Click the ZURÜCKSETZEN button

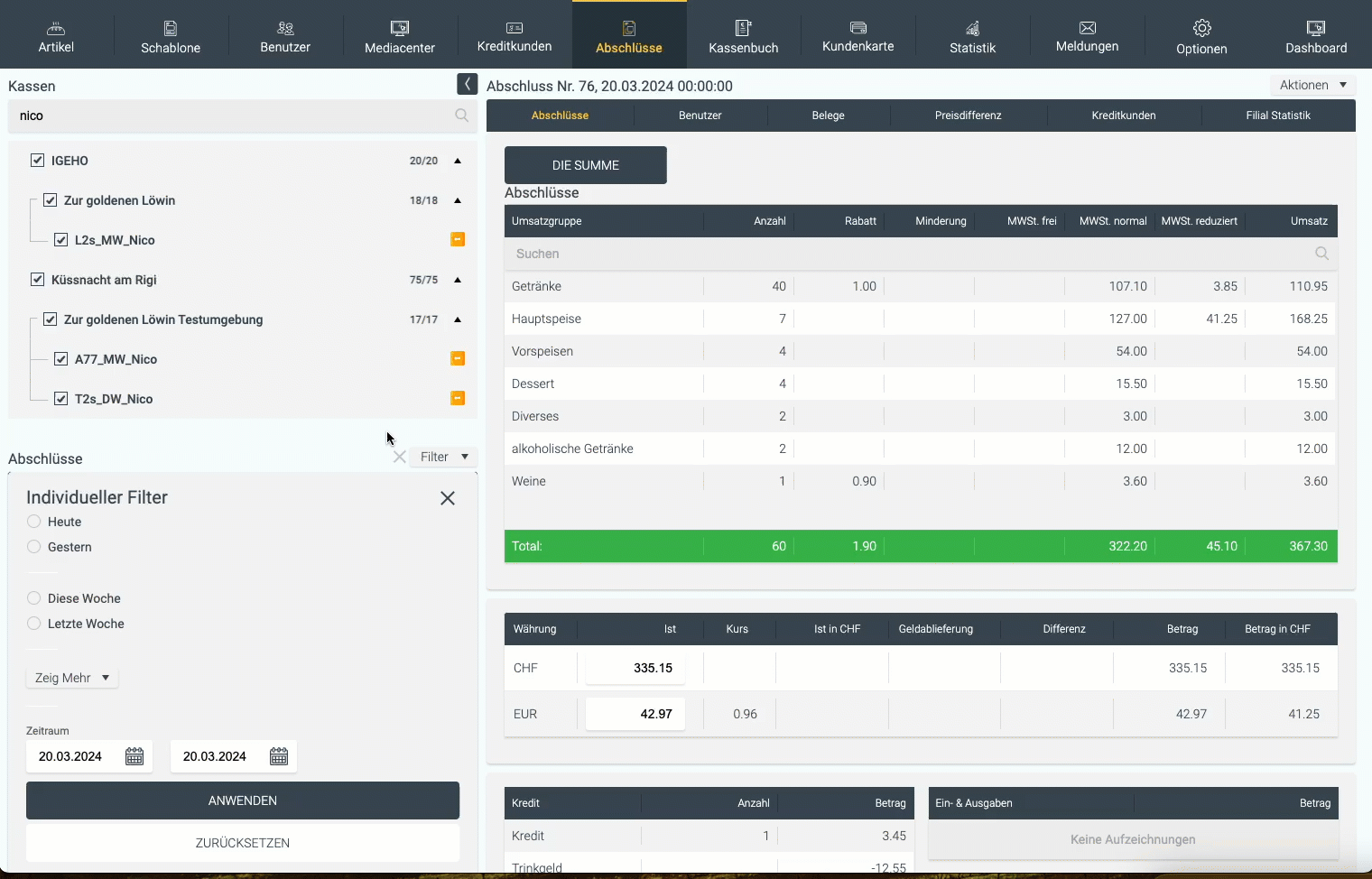click(243, 843)
